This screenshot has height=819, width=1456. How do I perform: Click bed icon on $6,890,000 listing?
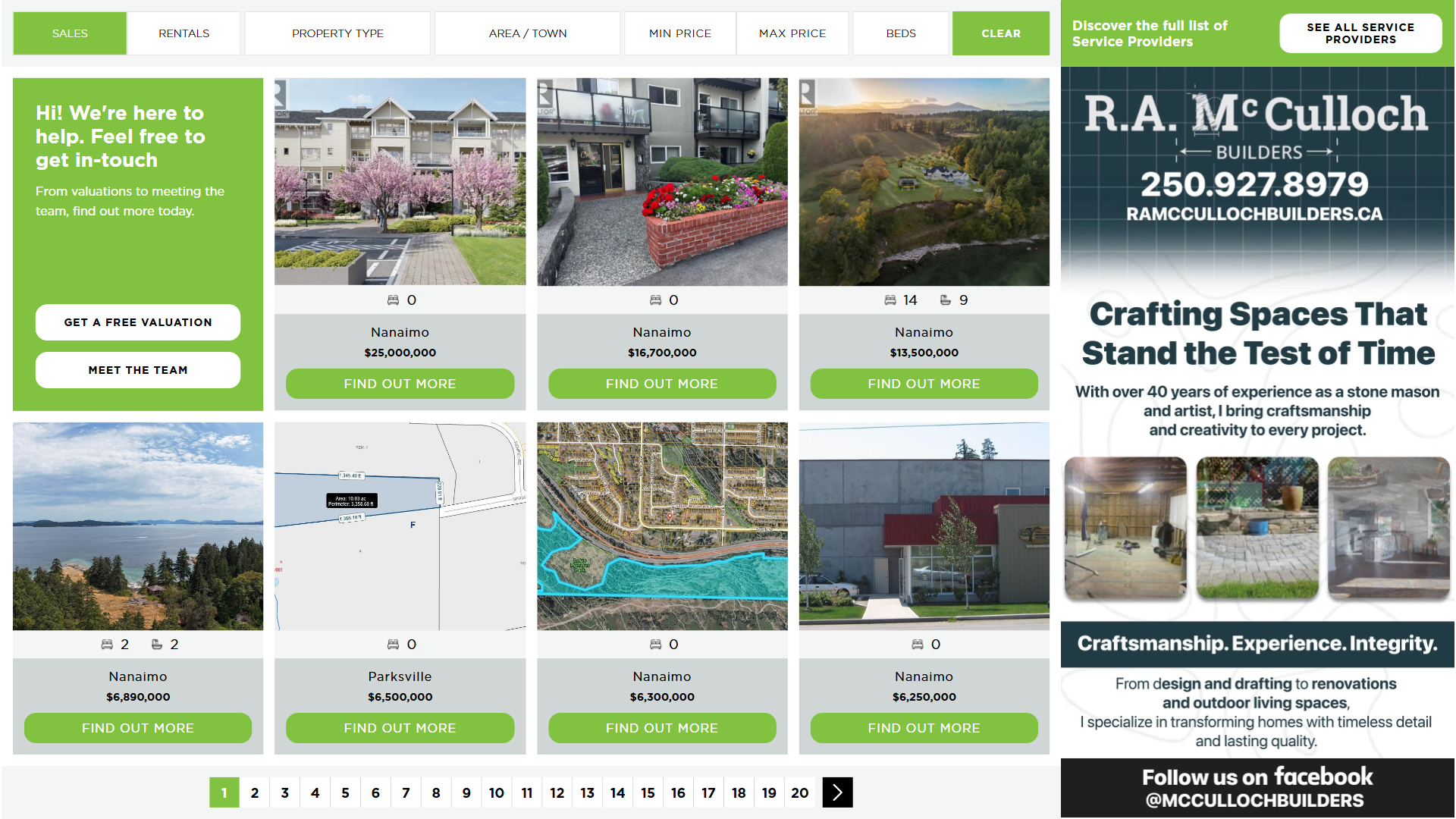point(107,645)
